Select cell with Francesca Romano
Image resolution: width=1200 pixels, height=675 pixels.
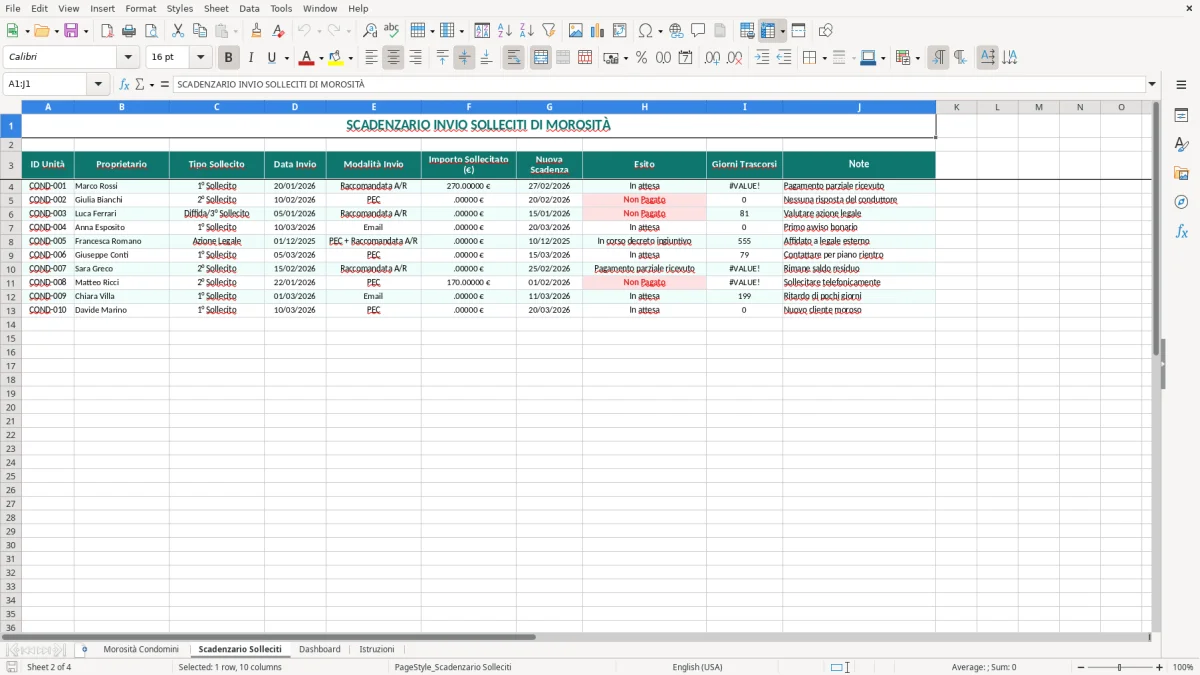coord(122,241)
